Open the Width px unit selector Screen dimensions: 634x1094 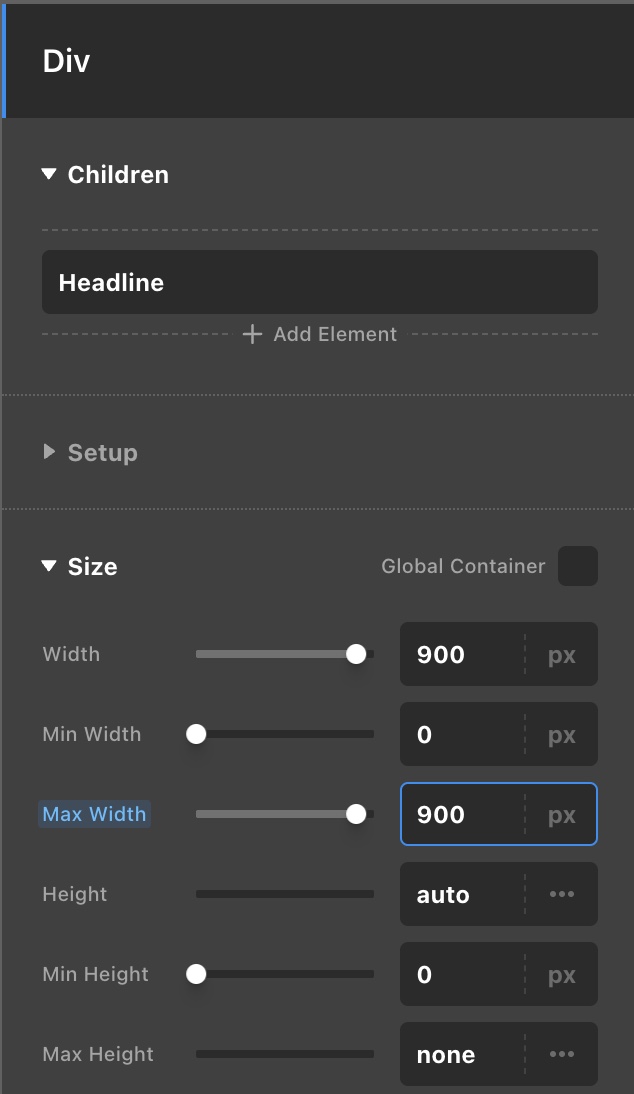[x=562, y=655]
